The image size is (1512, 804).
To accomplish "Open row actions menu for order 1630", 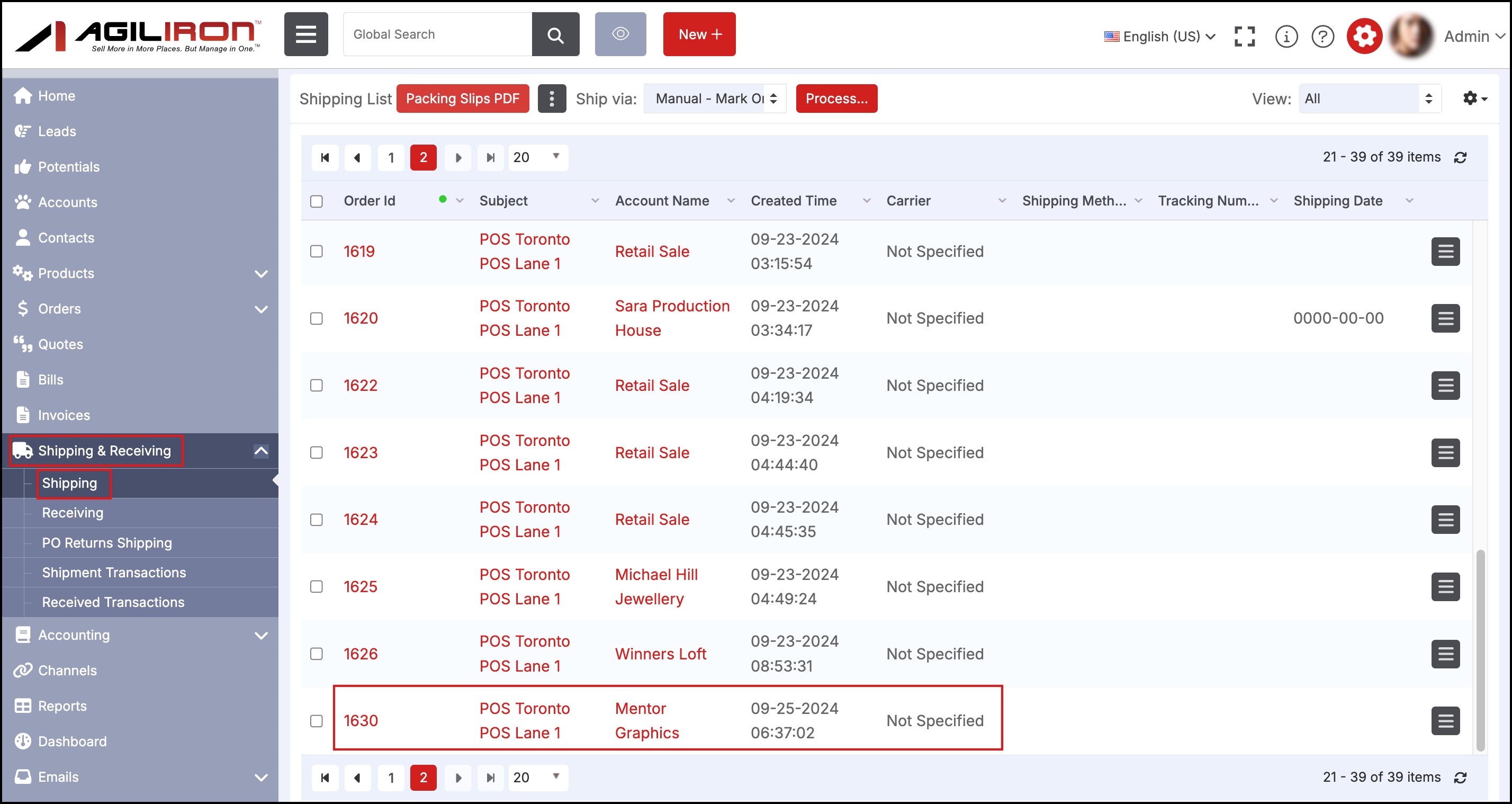I will [x=1445, y=721].
